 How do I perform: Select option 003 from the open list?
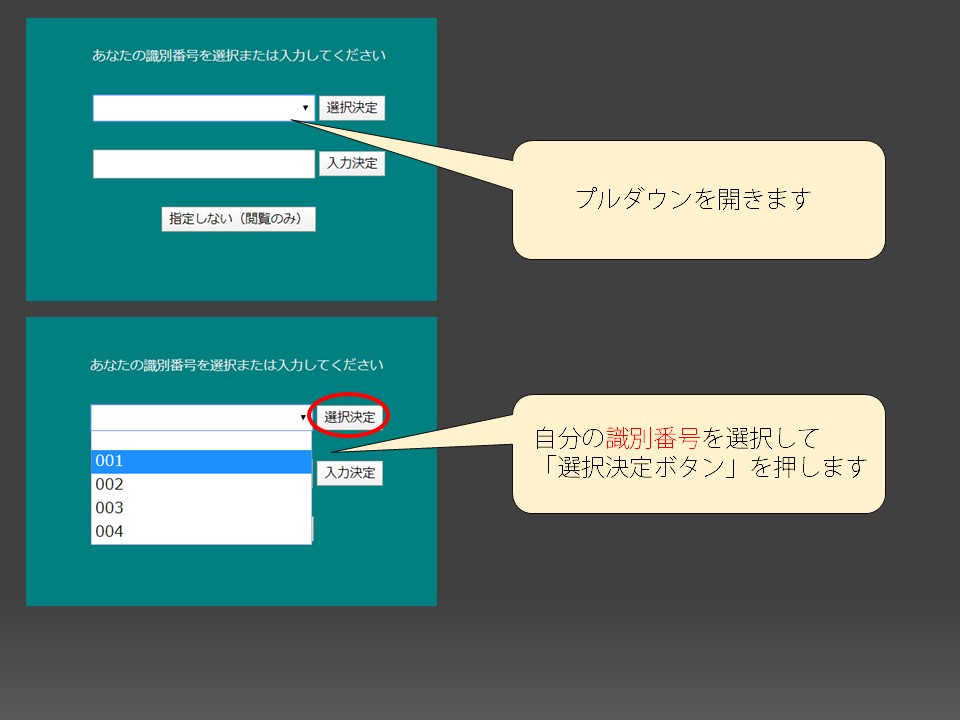200,507
